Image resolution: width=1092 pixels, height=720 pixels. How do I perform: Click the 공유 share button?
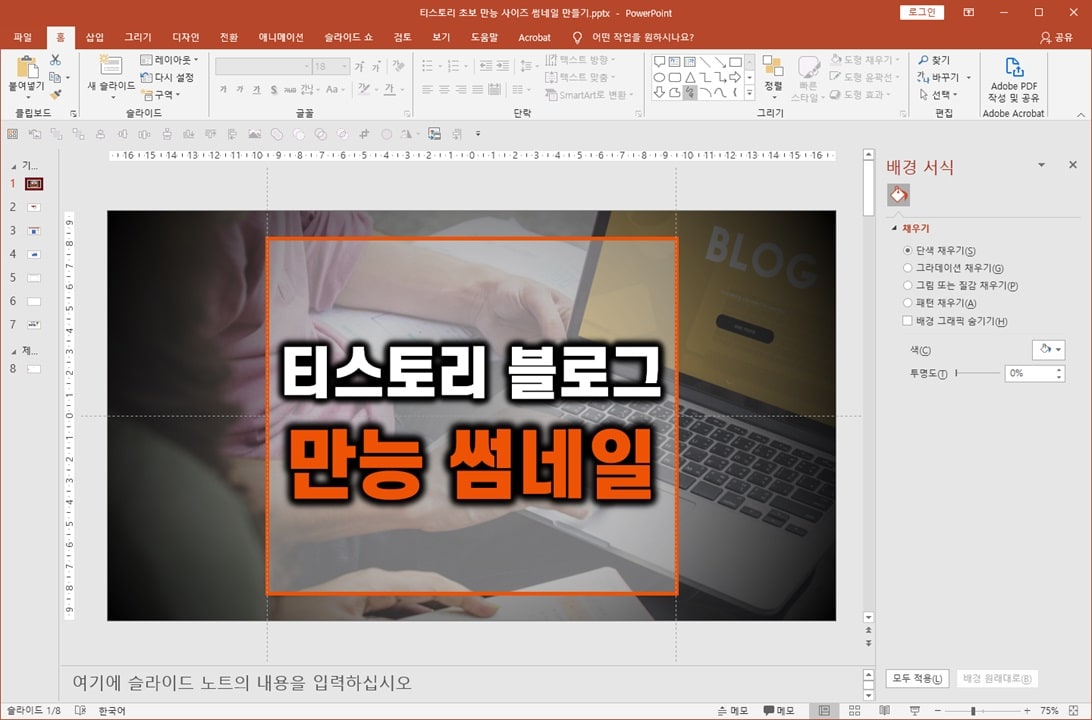point(1056,38)
